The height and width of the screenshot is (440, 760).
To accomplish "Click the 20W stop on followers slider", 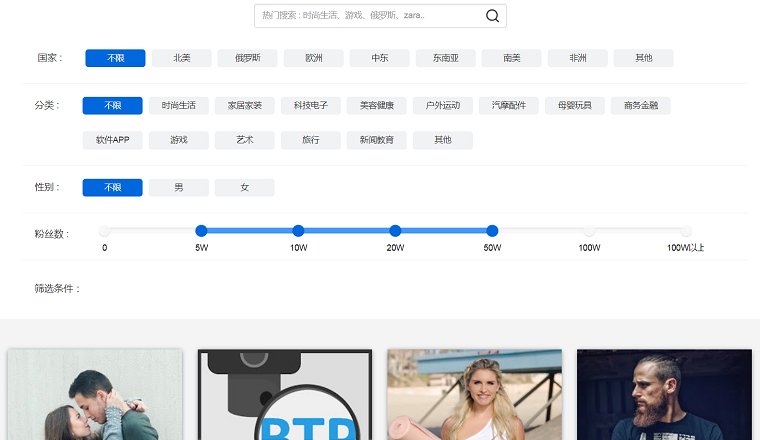I will coord(395,231).
